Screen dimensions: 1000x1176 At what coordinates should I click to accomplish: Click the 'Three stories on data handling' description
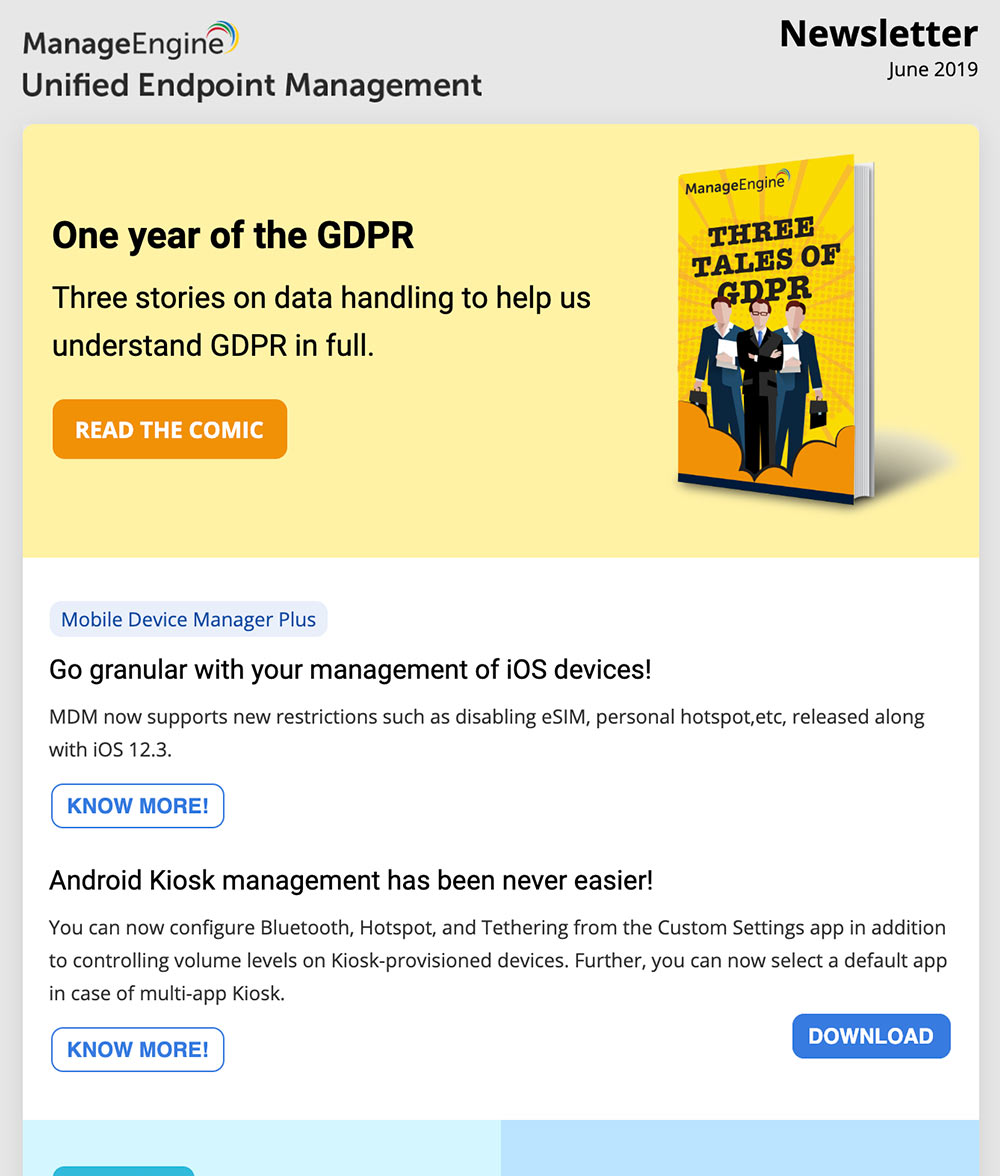(x=320, y=321)
